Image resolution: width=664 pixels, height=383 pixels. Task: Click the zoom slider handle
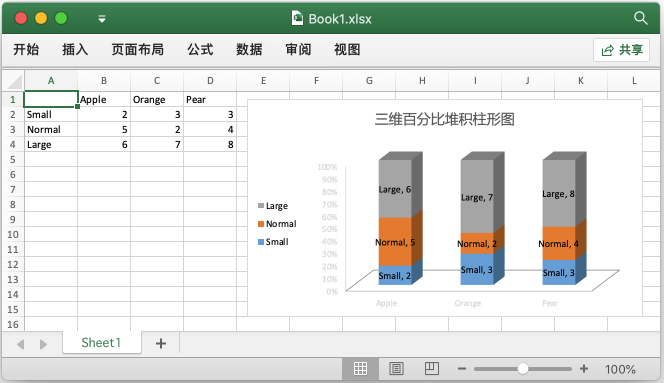523,369
